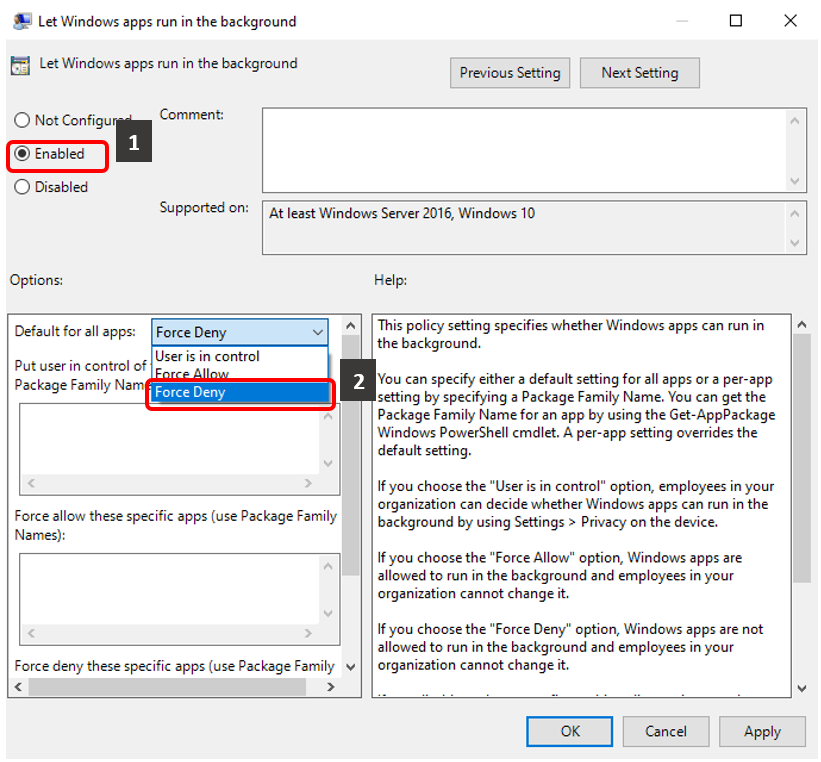Click the policy icon beside the heading text
The image size is (821, 762).
tap(20, 65)
